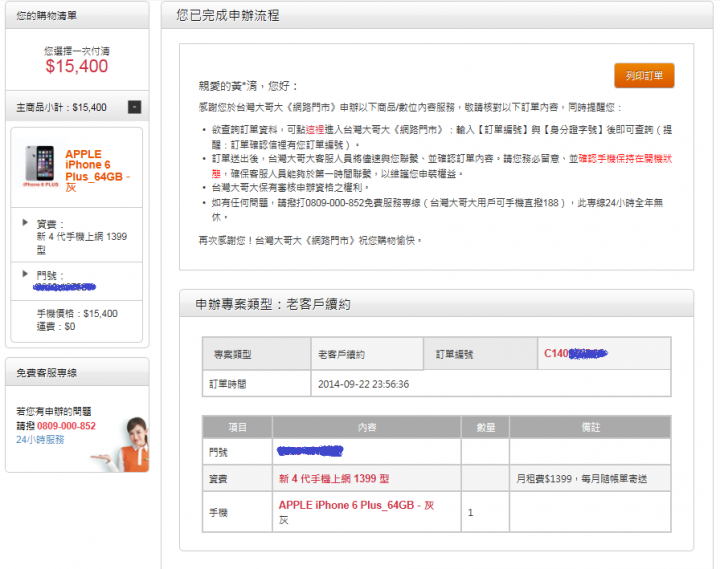
Task: Click the 數量 column header
Action: [x=485, y=427]
